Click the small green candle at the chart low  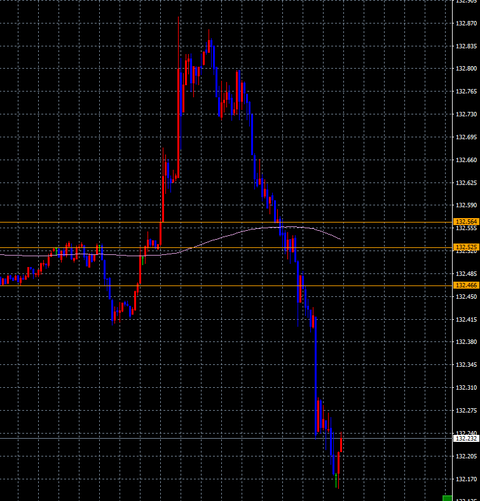tap(336, 480)
